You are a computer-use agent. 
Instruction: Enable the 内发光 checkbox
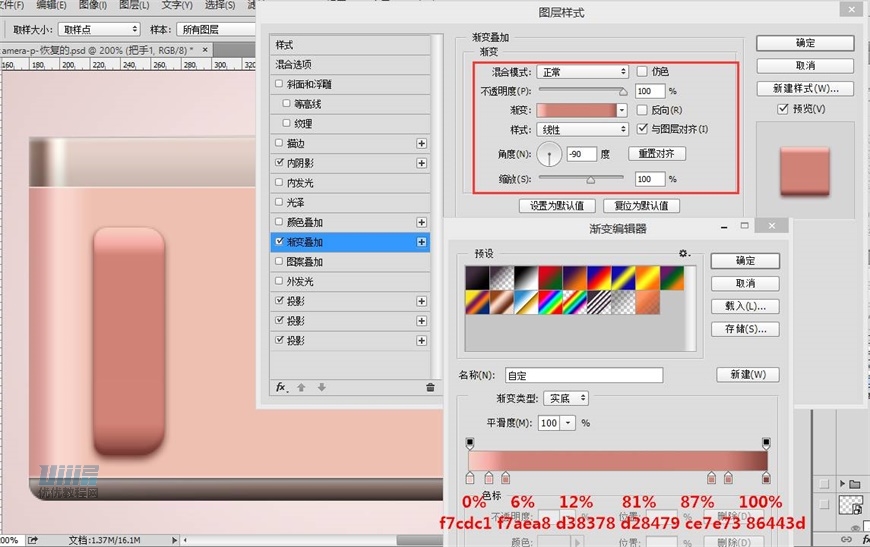pos(279,182)
